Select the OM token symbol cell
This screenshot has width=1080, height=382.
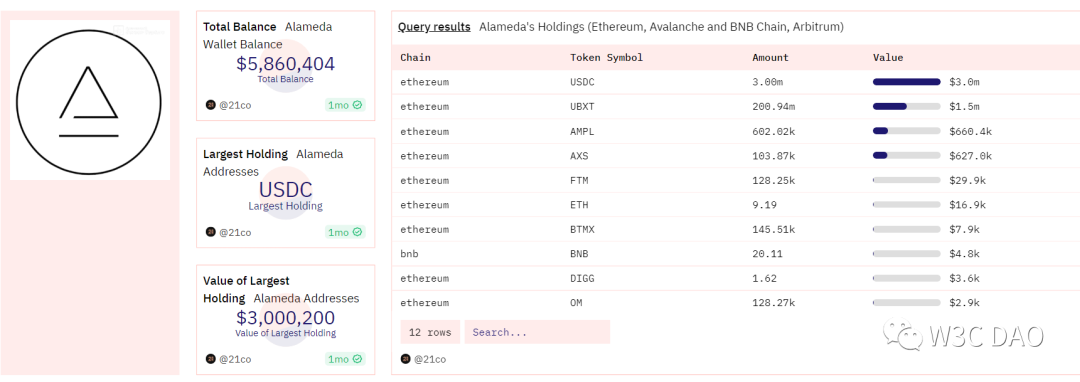point(577,302)
